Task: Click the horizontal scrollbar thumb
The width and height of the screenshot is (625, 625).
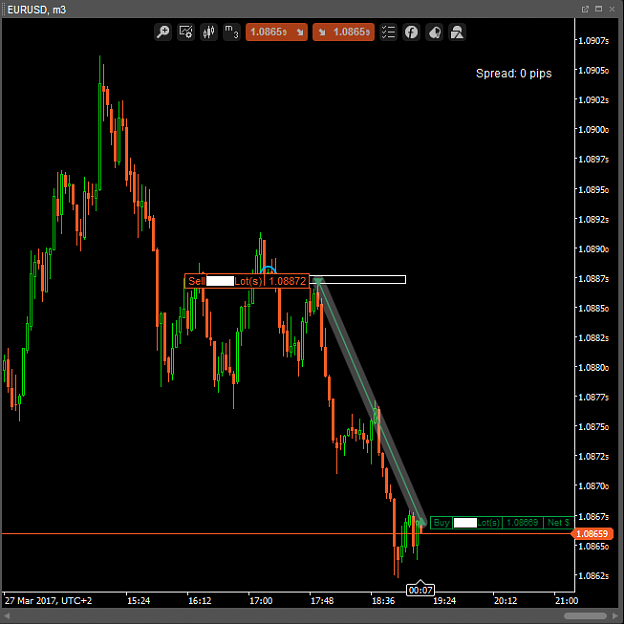Action: coord(585,616)
